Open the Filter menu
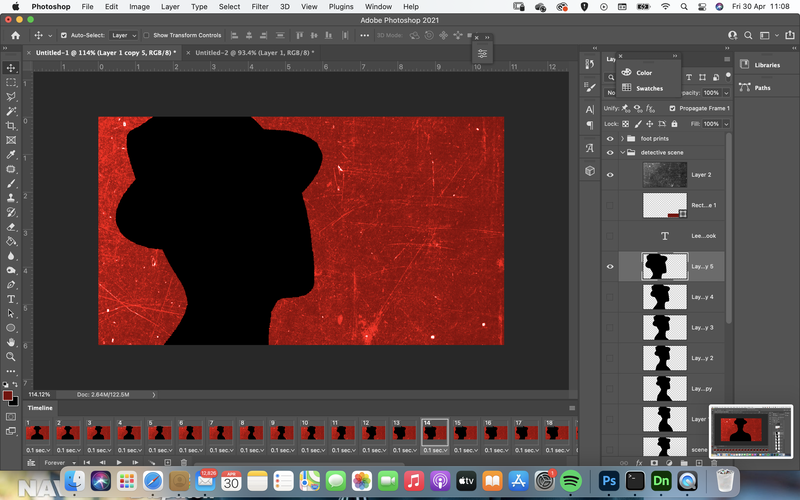Screen dimensions: 800x500 260,7
